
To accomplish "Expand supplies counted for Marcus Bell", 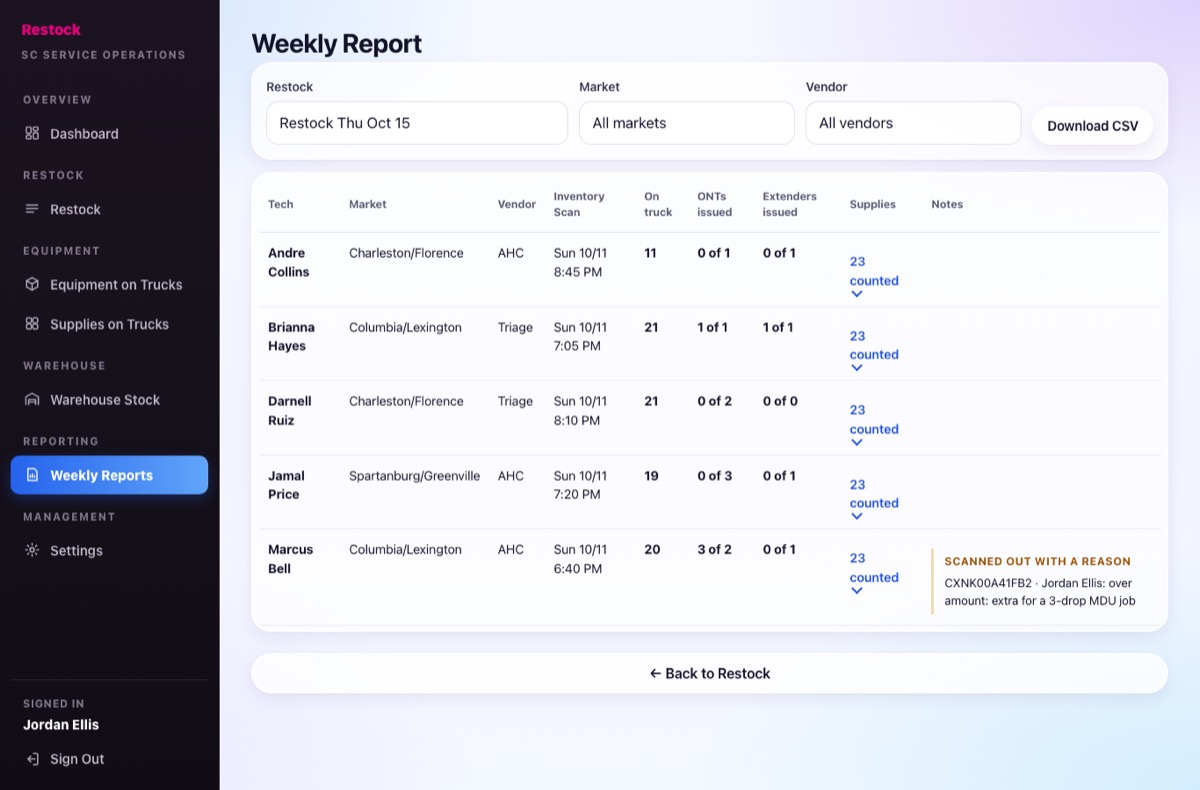I will tap(874, 573).
